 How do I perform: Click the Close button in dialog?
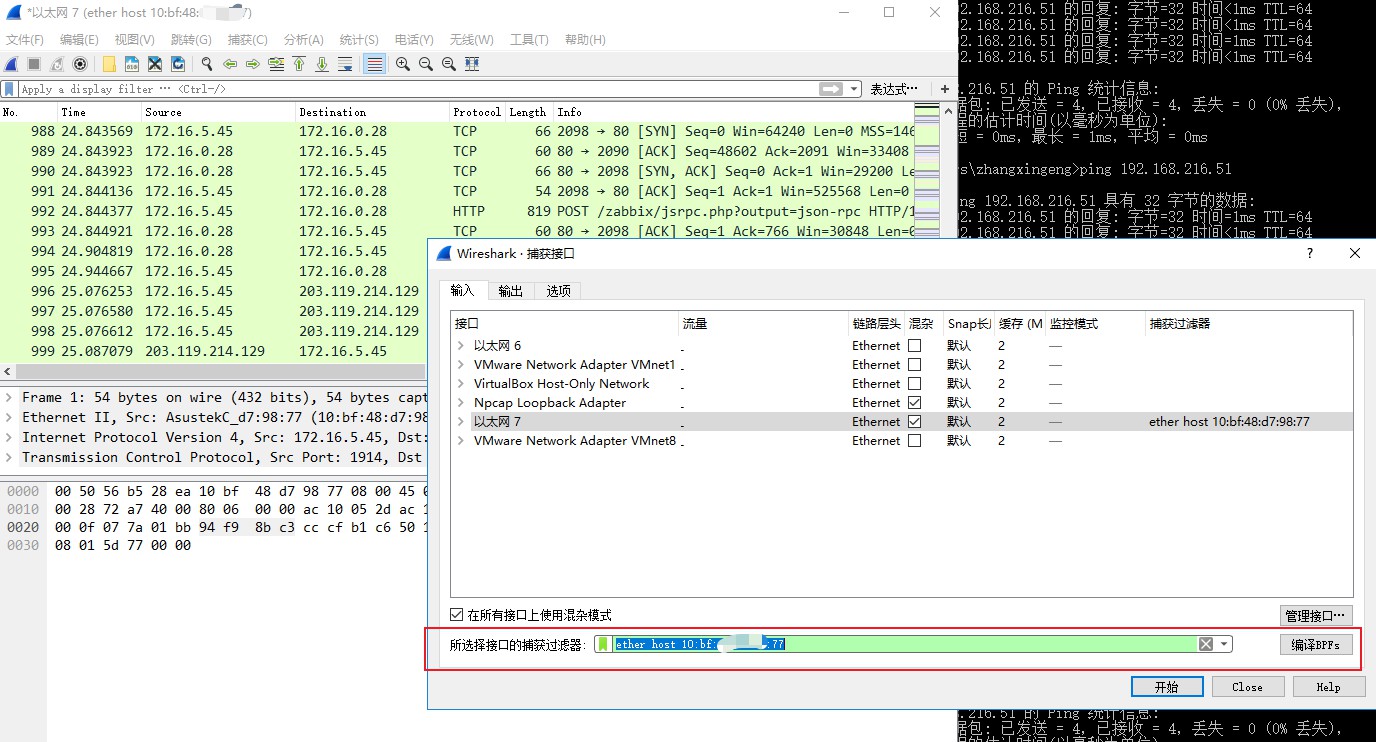(1247, 687)
